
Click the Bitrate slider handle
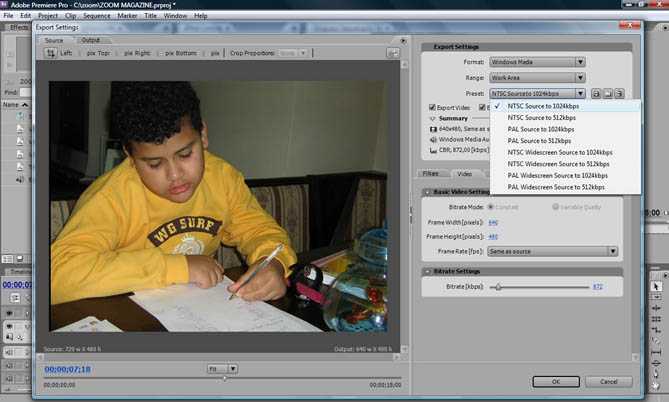pyautogui.click(x=498, y=287)
